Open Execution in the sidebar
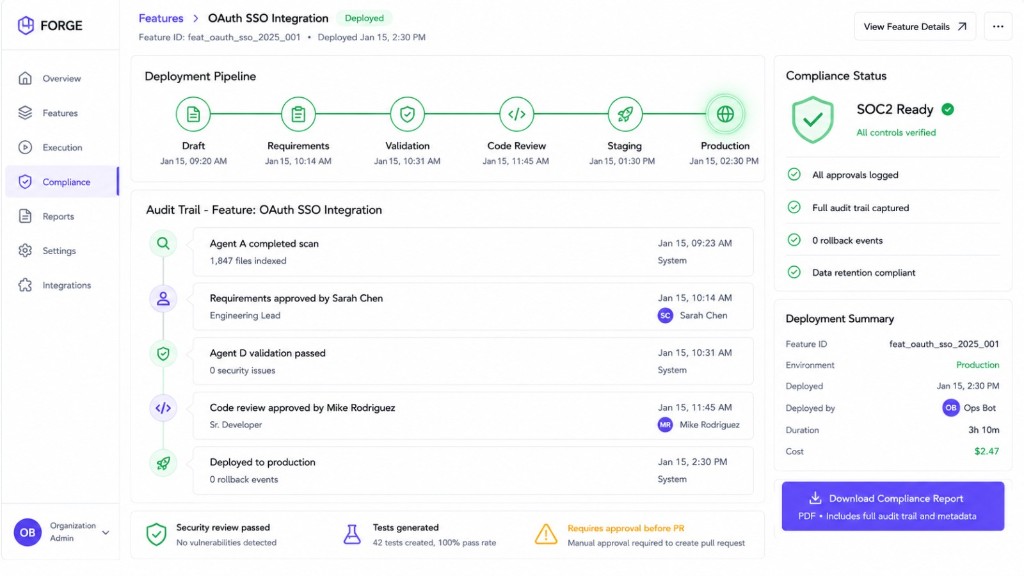The width and height of the screenshot is (1024, 576). point(62,148)
